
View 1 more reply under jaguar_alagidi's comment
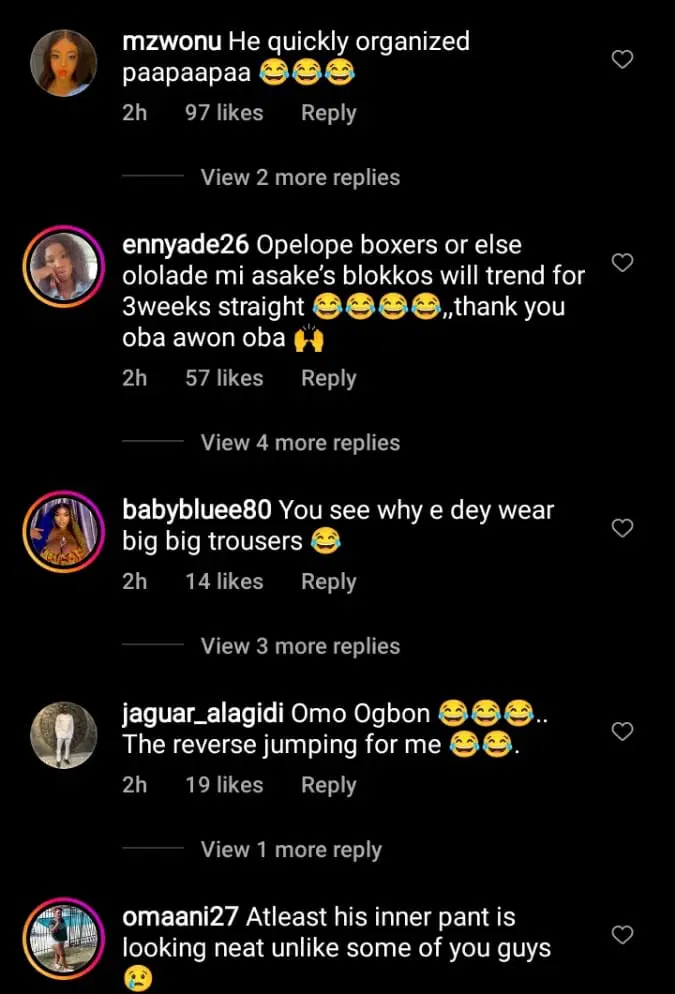(x=290, y=849)
